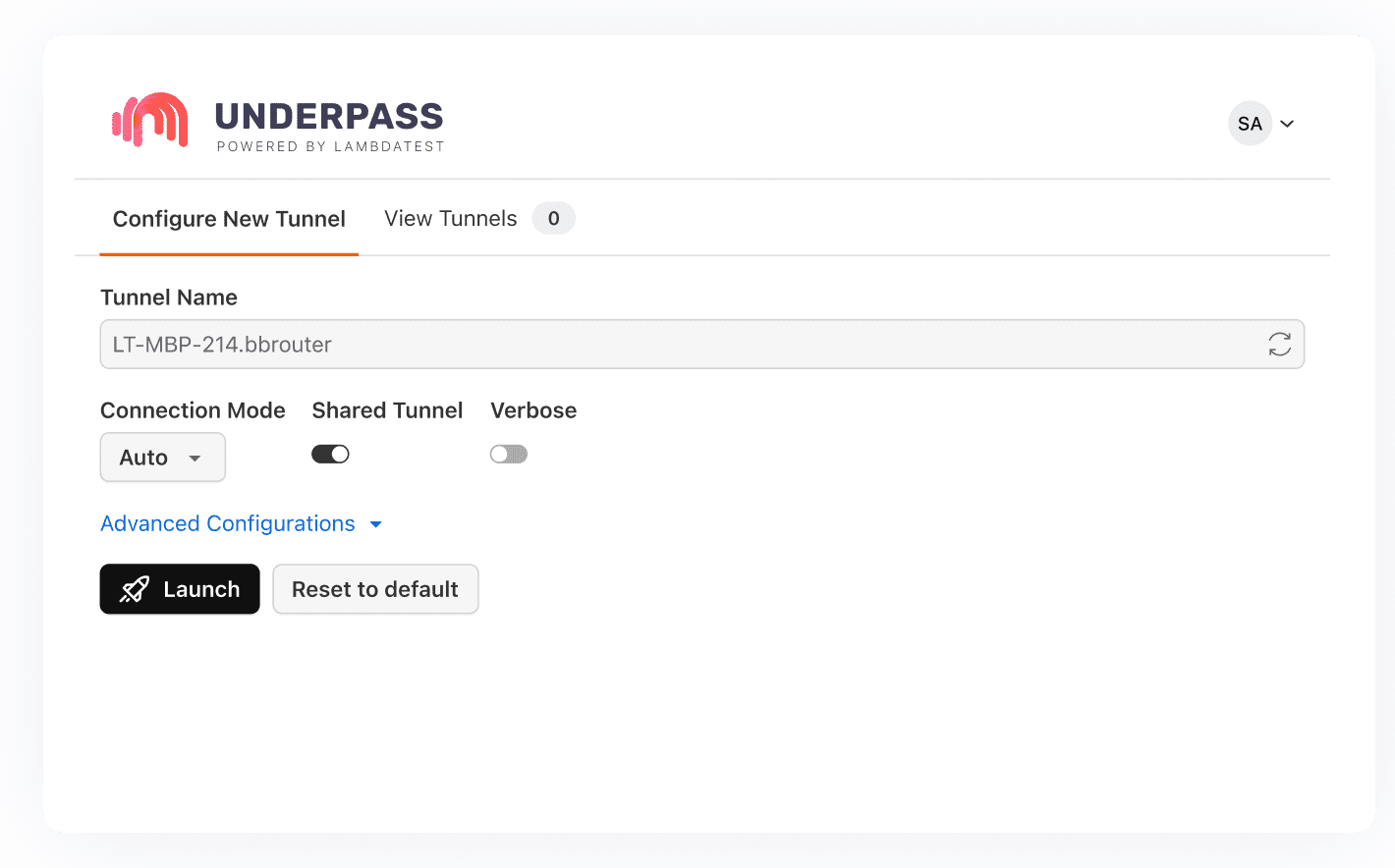The width and height of the screenshot is (1395, 868).
Task: Click the UNDERPASS wordmark text
Action: (x=329, y=116)
